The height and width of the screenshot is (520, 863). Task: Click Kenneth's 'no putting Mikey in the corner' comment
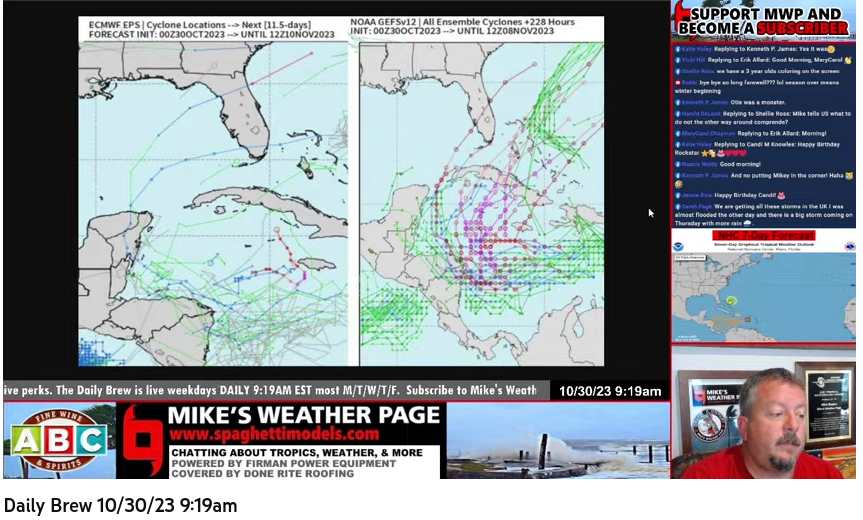[764, 179]
